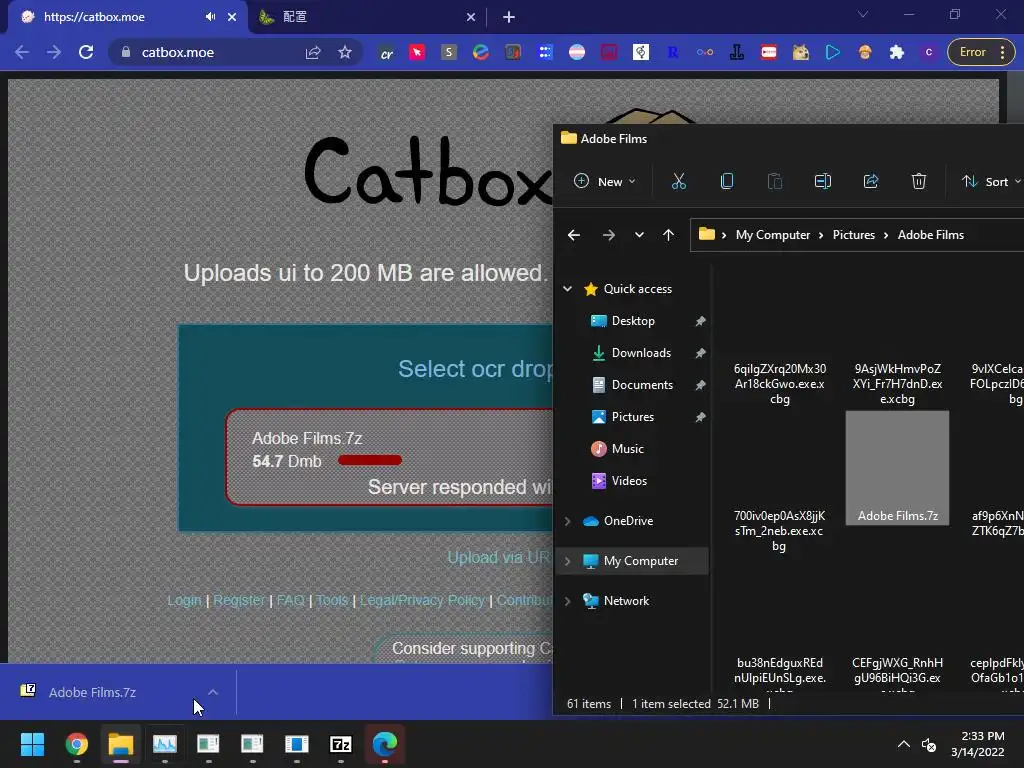Open the New dropdown in Explorer
The width and height of the screenshot is (1024, 768).
point(604,182)
